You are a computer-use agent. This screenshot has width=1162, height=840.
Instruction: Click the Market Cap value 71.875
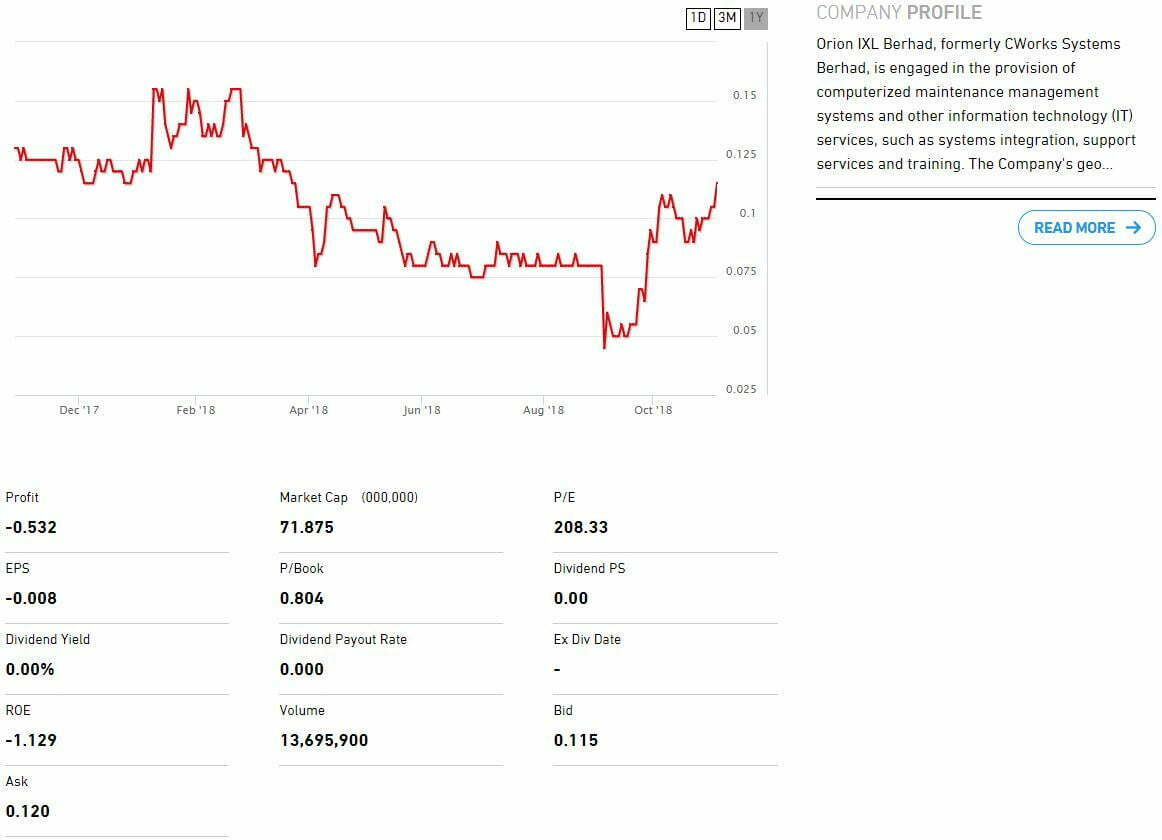(307, 527)
